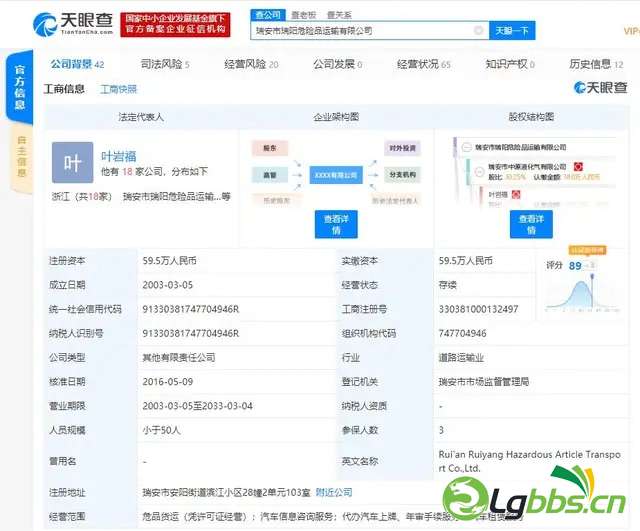View details under 企业架构图
This screenshot has width=640, height=531.
coord(336,224)
